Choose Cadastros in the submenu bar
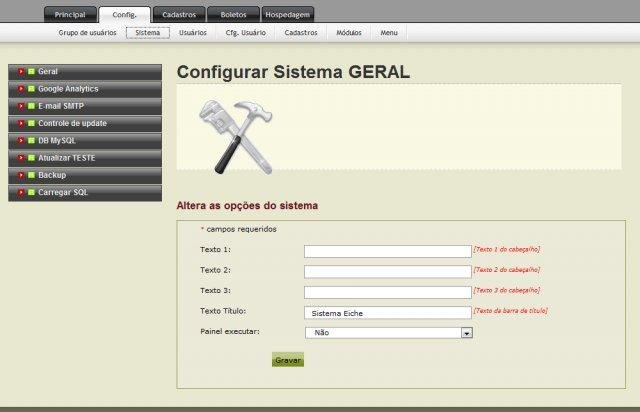The image size is (640, 412). coord(301,33)
